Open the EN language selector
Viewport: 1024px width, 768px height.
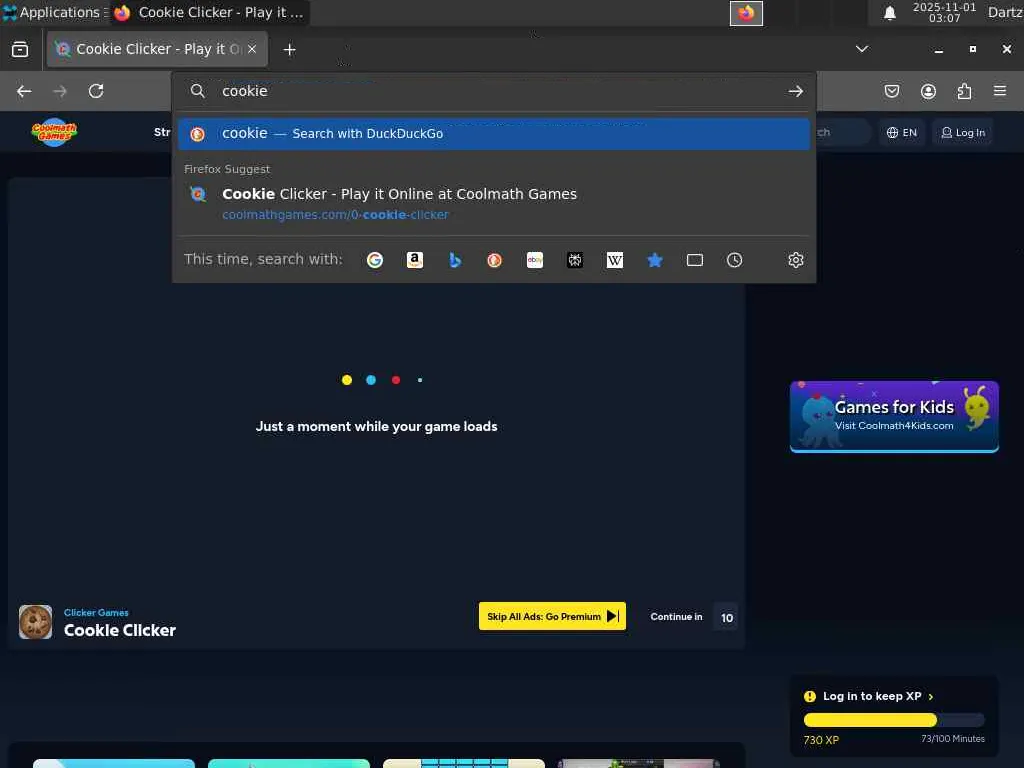902,133
